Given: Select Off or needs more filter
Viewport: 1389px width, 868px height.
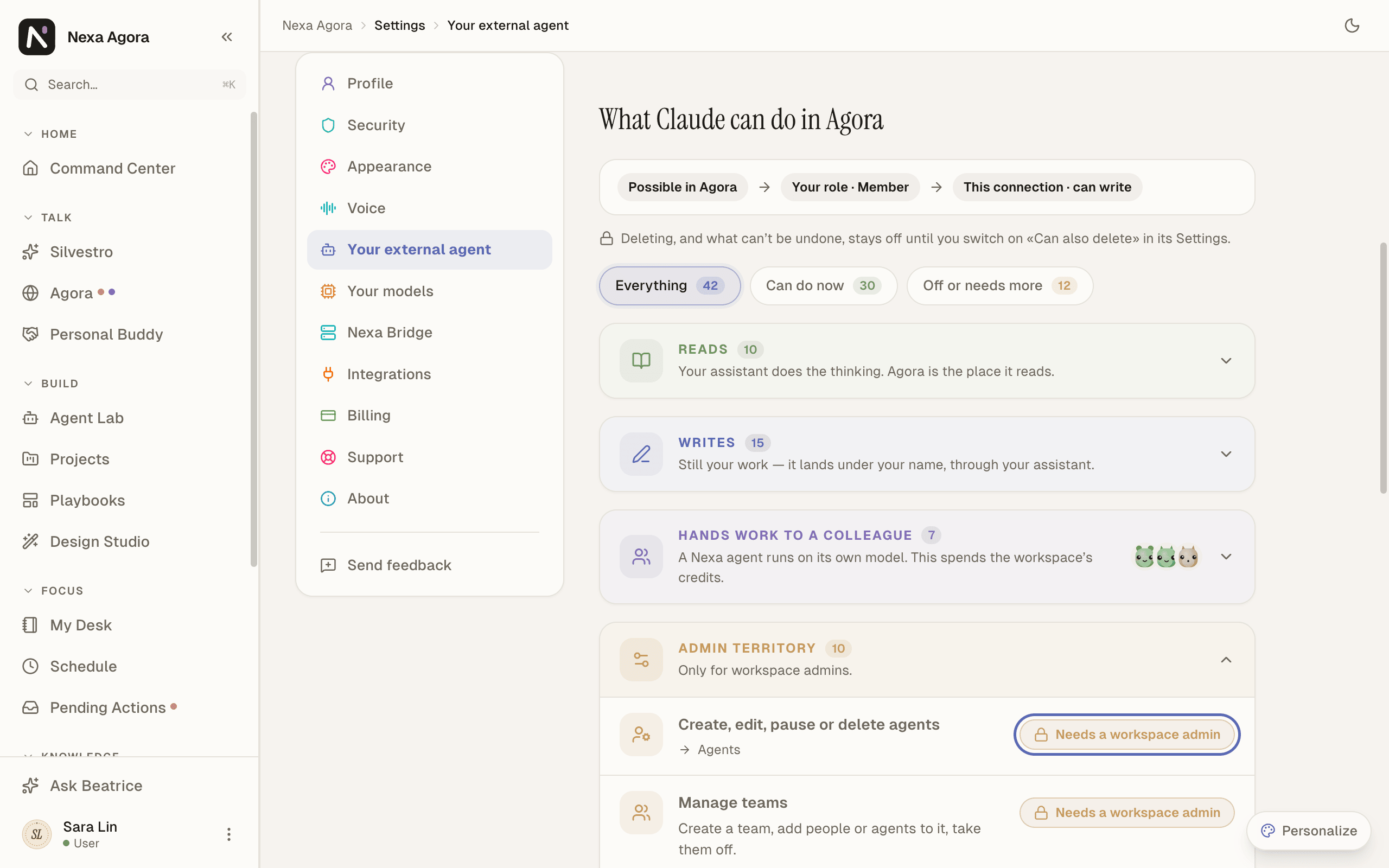Looking at the screenshot, I should click(x=999, y=285).
